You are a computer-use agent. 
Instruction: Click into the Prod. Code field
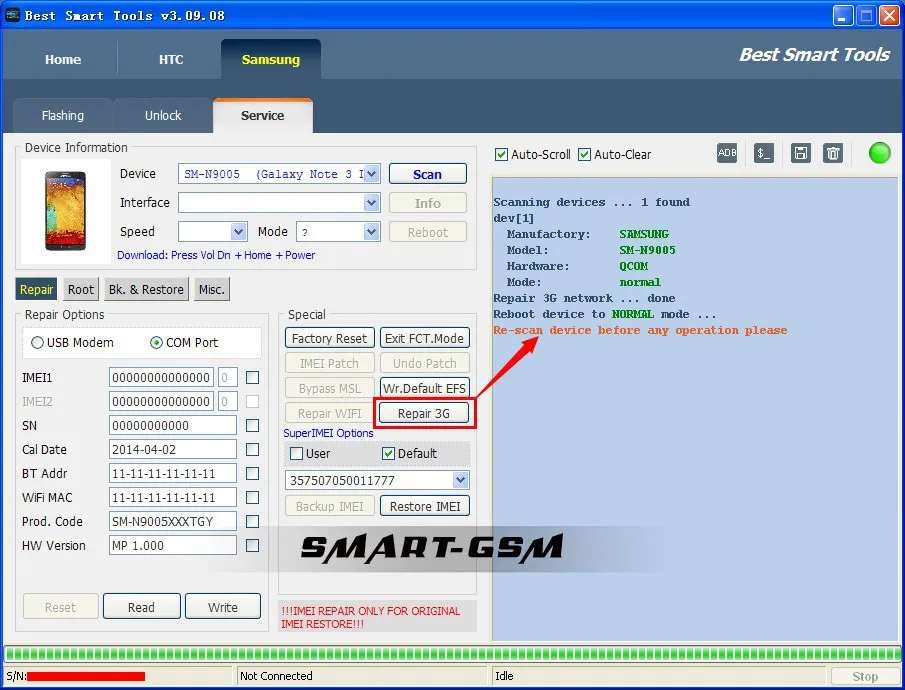click(x=173, y=521)
